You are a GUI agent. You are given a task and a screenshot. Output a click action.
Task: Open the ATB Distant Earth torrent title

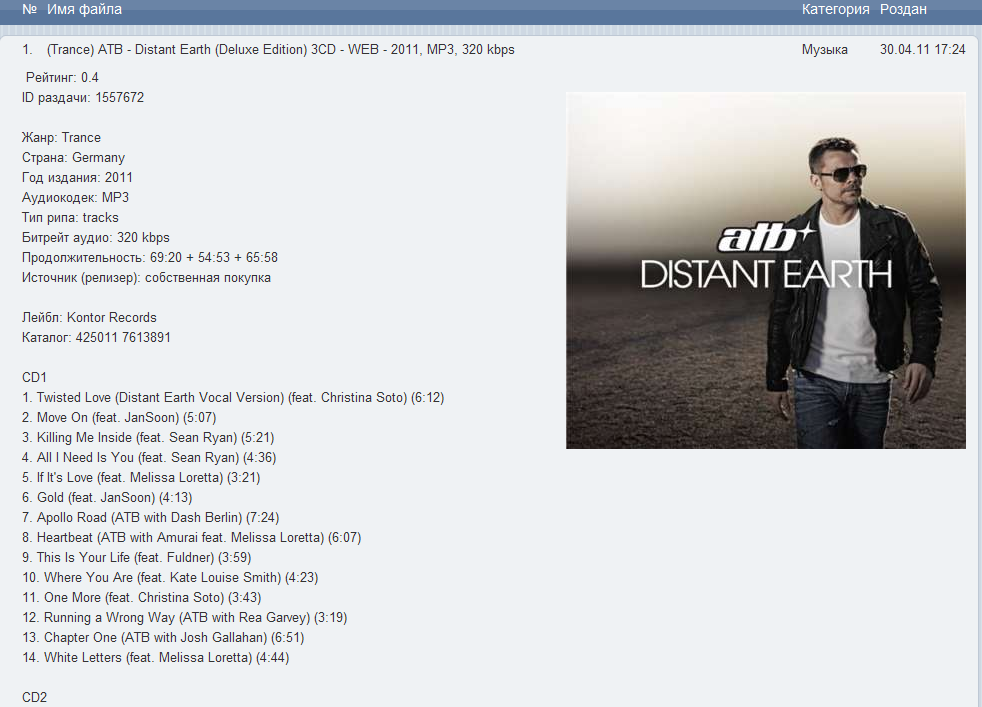[x=281, y=49]
